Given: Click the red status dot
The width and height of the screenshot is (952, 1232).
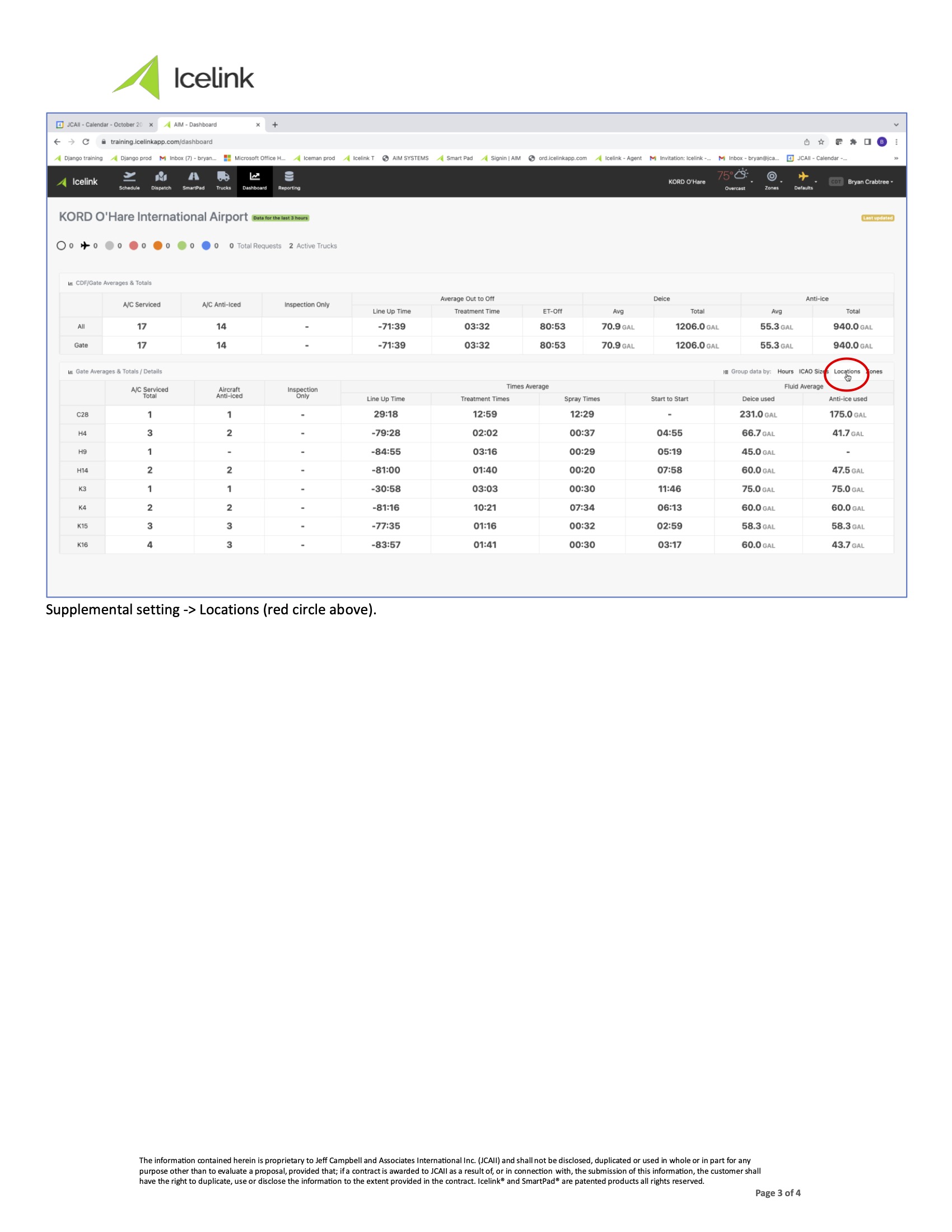Looking at the screenshot, I should (134, 245).
